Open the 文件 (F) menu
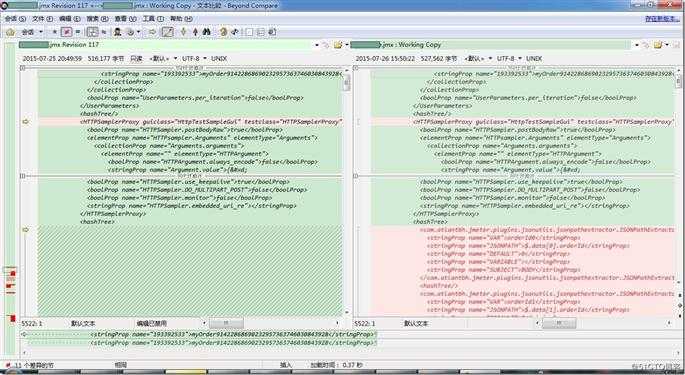 pyautogui.click(x=43, y=19)
